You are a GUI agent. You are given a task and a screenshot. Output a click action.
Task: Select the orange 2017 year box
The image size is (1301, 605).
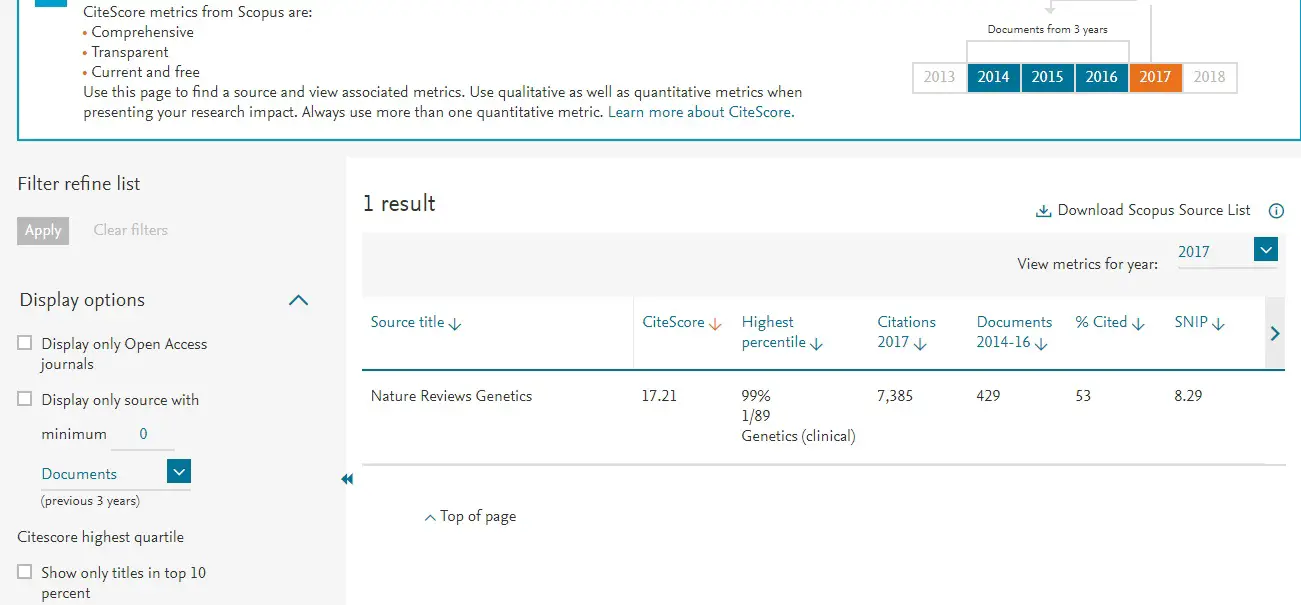(x=1155, y=77)
